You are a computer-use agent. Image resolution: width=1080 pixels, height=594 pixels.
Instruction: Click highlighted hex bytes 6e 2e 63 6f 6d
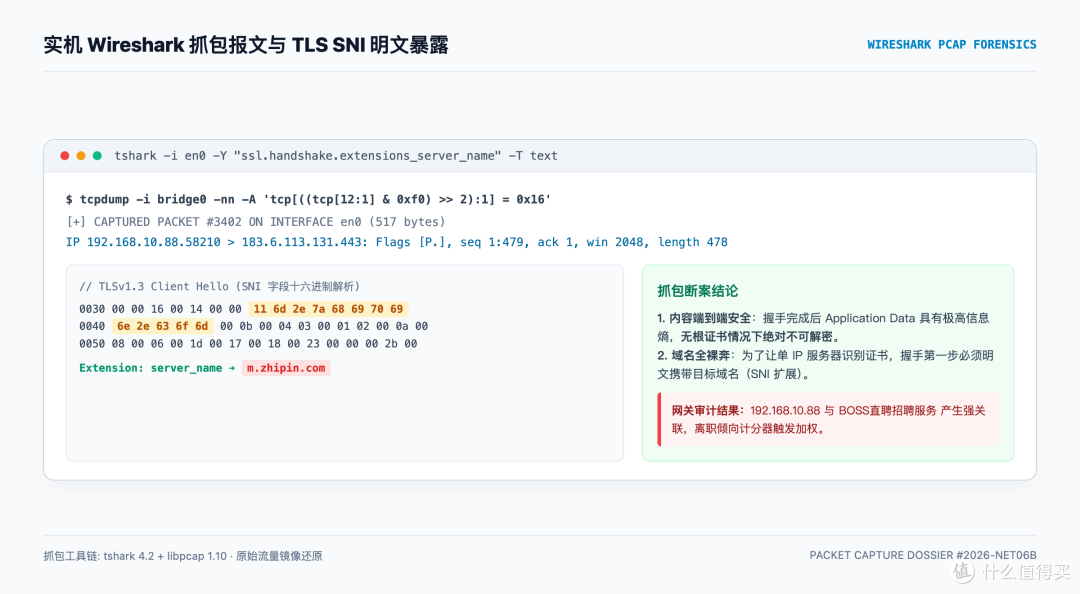coord(163,326)
